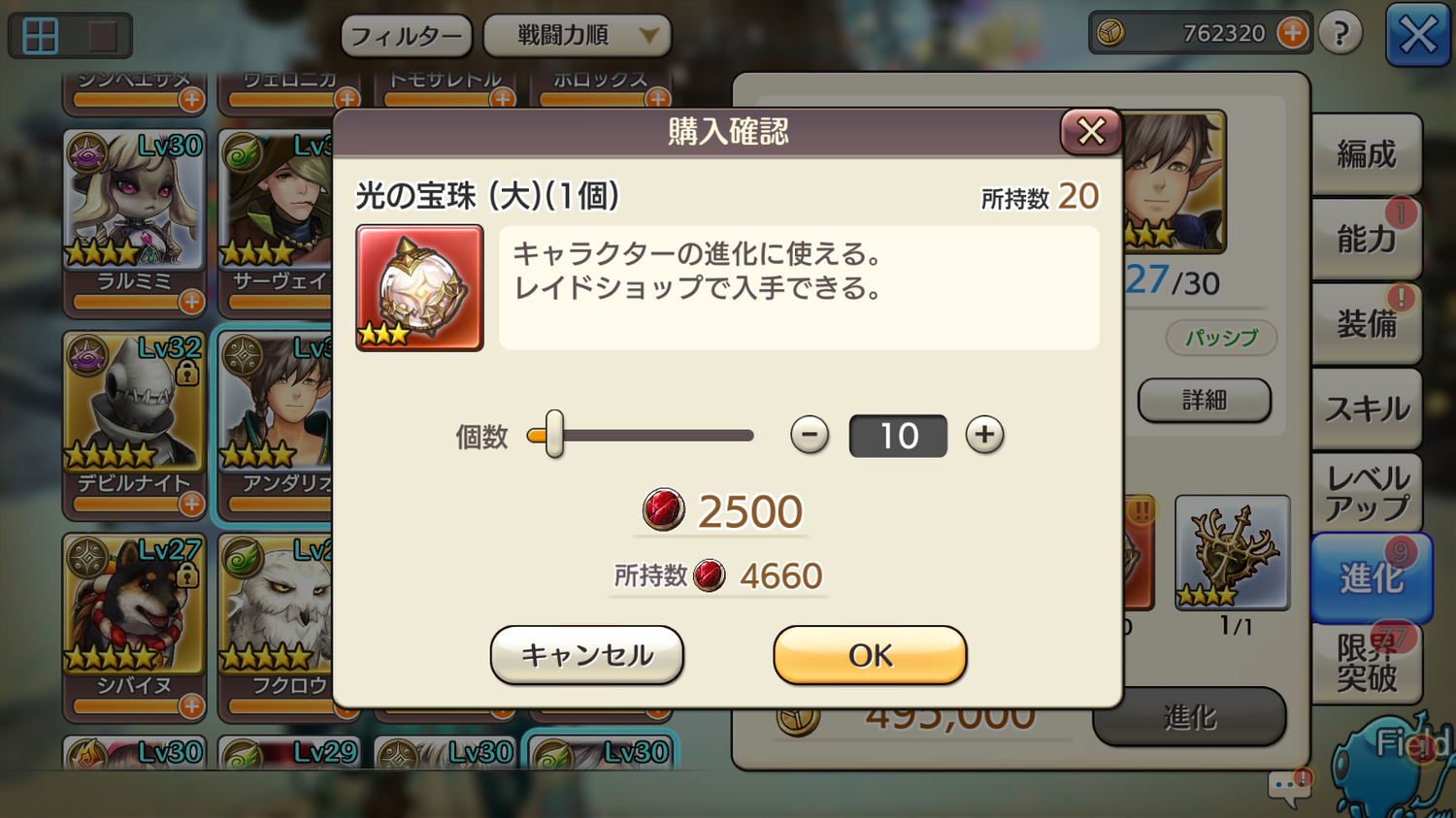
Task: Adjust the 個数 quantity slider handle
Action: 553,434
